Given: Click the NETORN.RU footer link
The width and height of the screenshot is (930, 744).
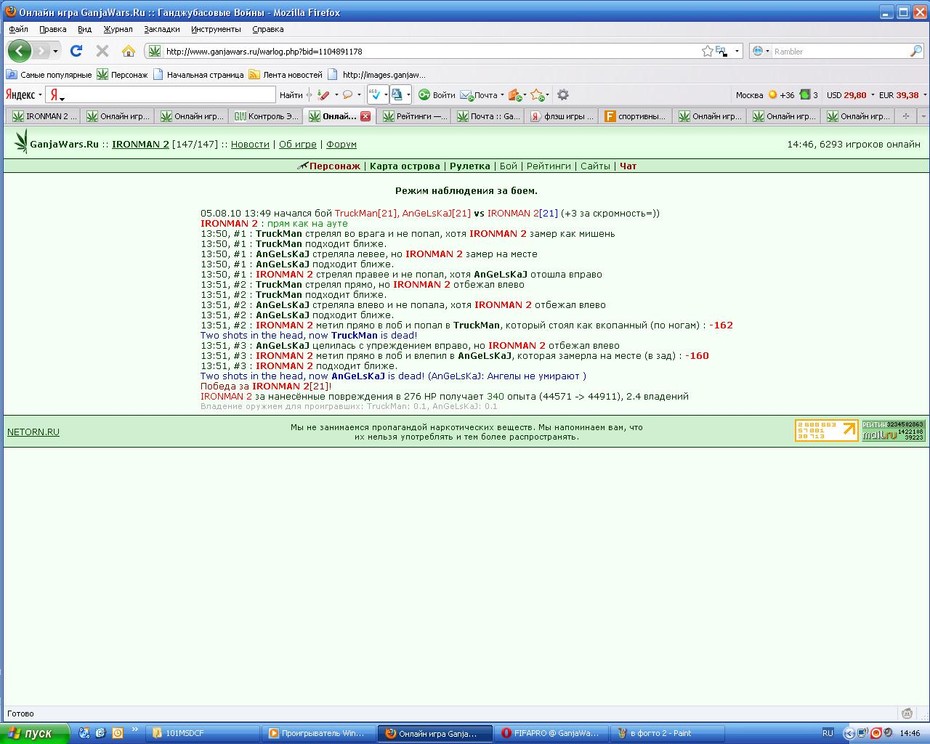Looking at the screenshot, I should point(33,432).
